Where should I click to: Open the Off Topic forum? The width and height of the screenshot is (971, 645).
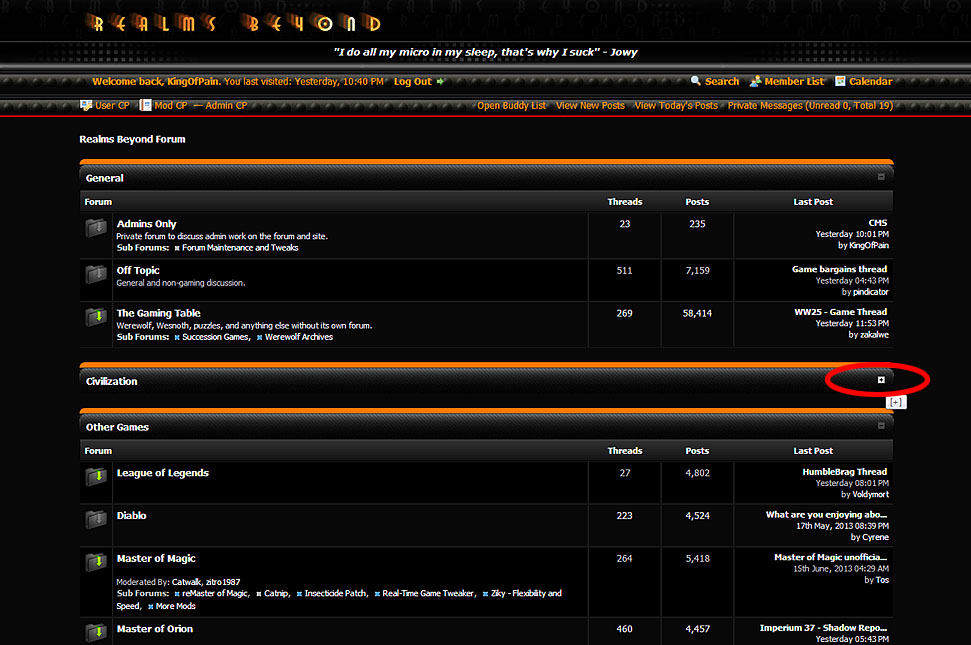pyautogui.click(x=138, y=270)
